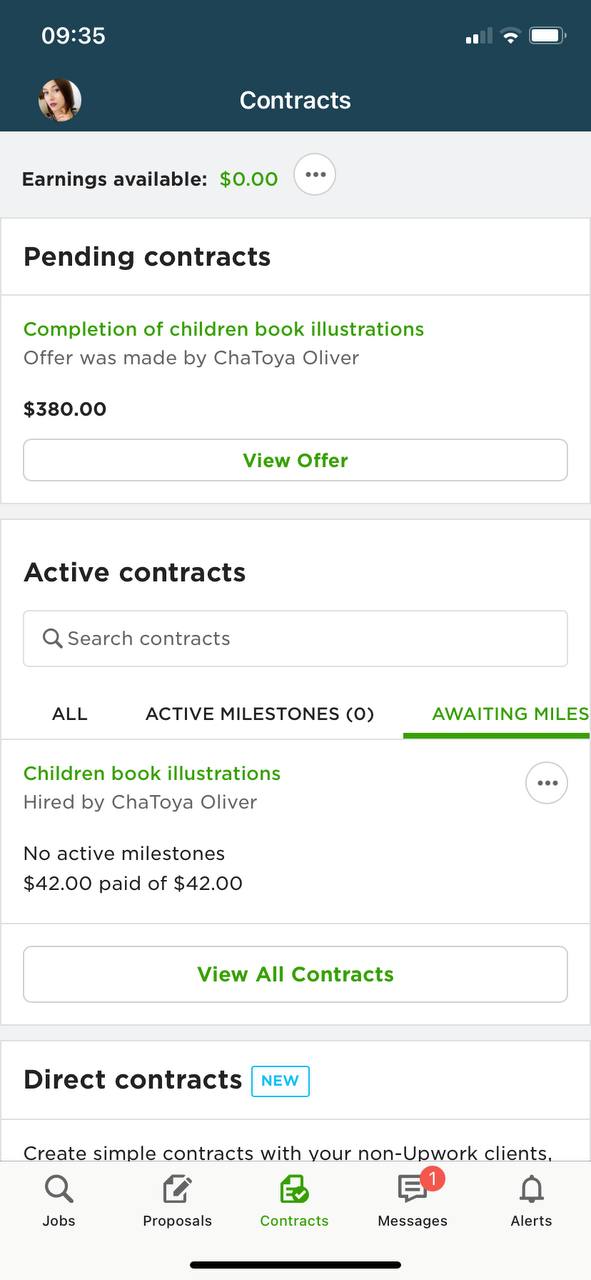Open Messages with the unread badge

pyautogui.click(x=413, y=1187)
